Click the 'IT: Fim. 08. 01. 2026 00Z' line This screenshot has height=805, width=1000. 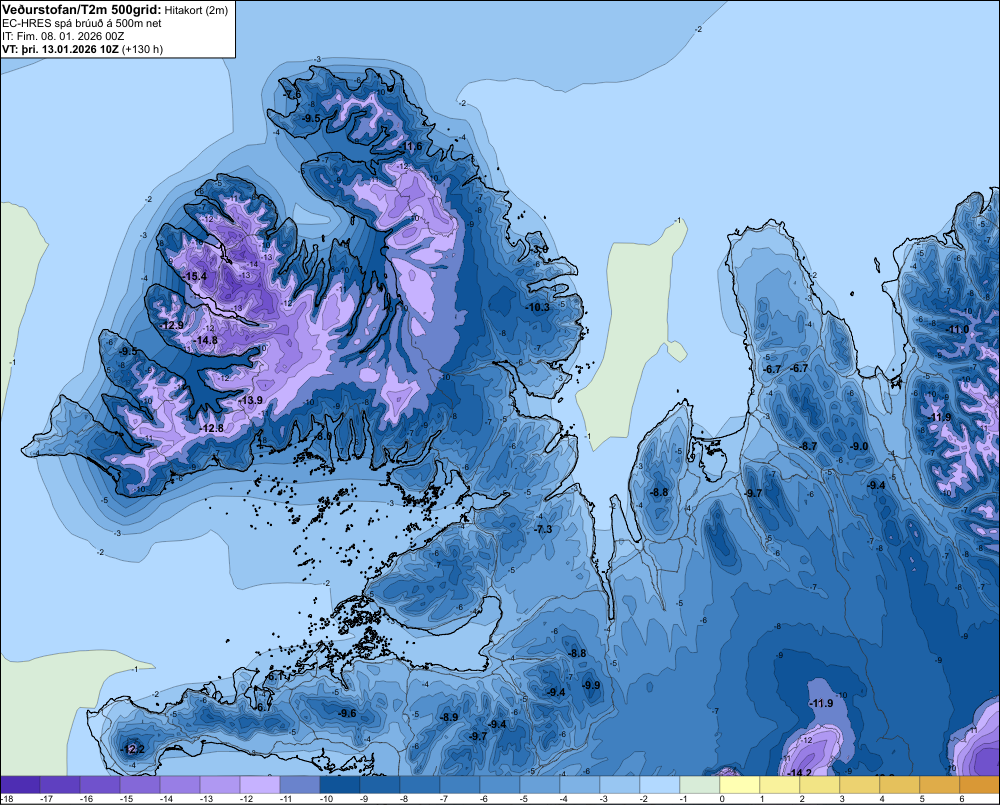(63, 36)
